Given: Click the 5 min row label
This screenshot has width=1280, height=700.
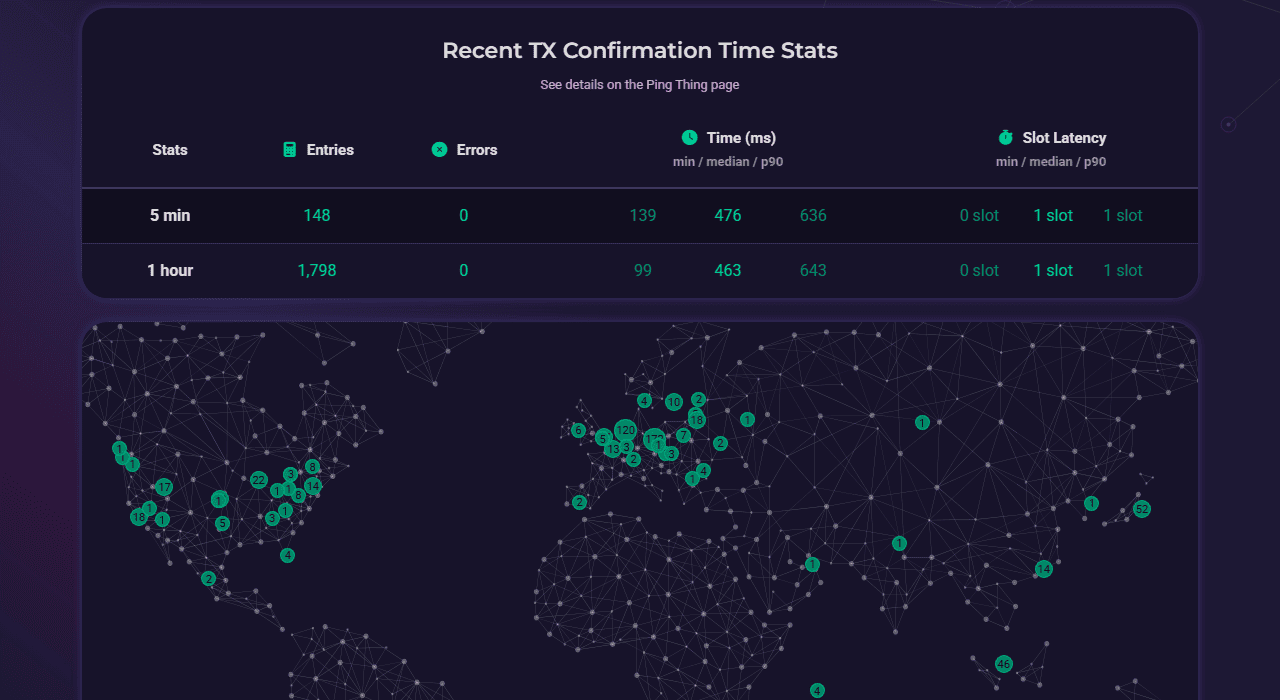Looking at the screenshot, I should click(x=170, y=215).
